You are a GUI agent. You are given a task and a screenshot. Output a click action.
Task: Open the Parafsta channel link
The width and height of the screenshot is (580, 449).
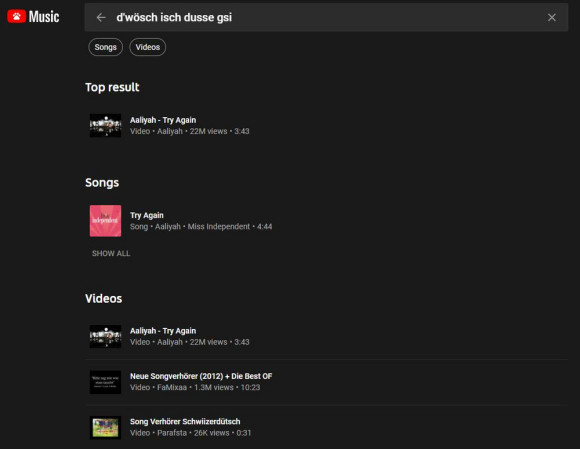[x=172, y=433]
